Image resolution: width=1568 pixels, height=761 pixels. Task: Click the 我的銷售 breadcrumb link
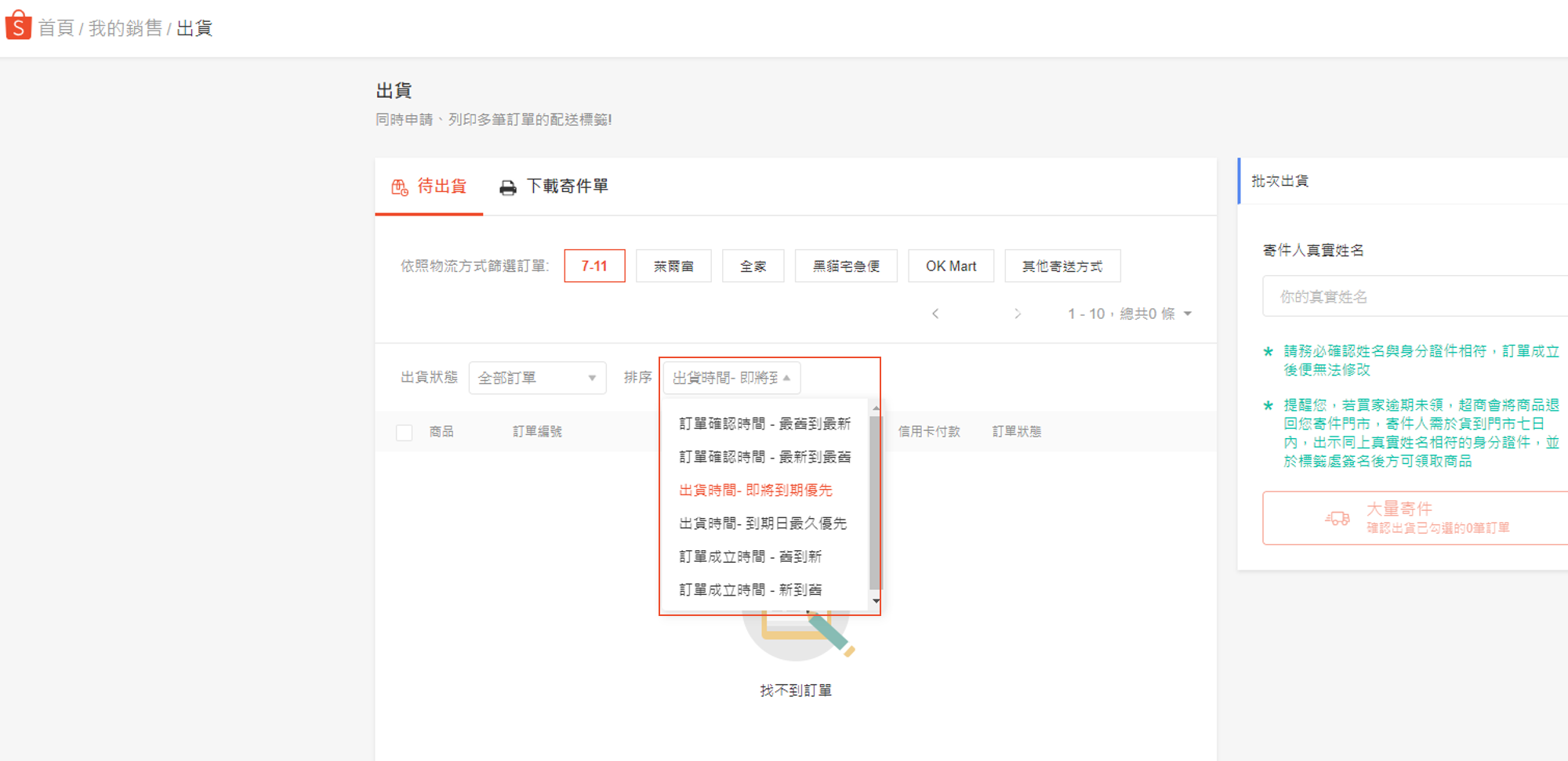(x=125, y=28)
